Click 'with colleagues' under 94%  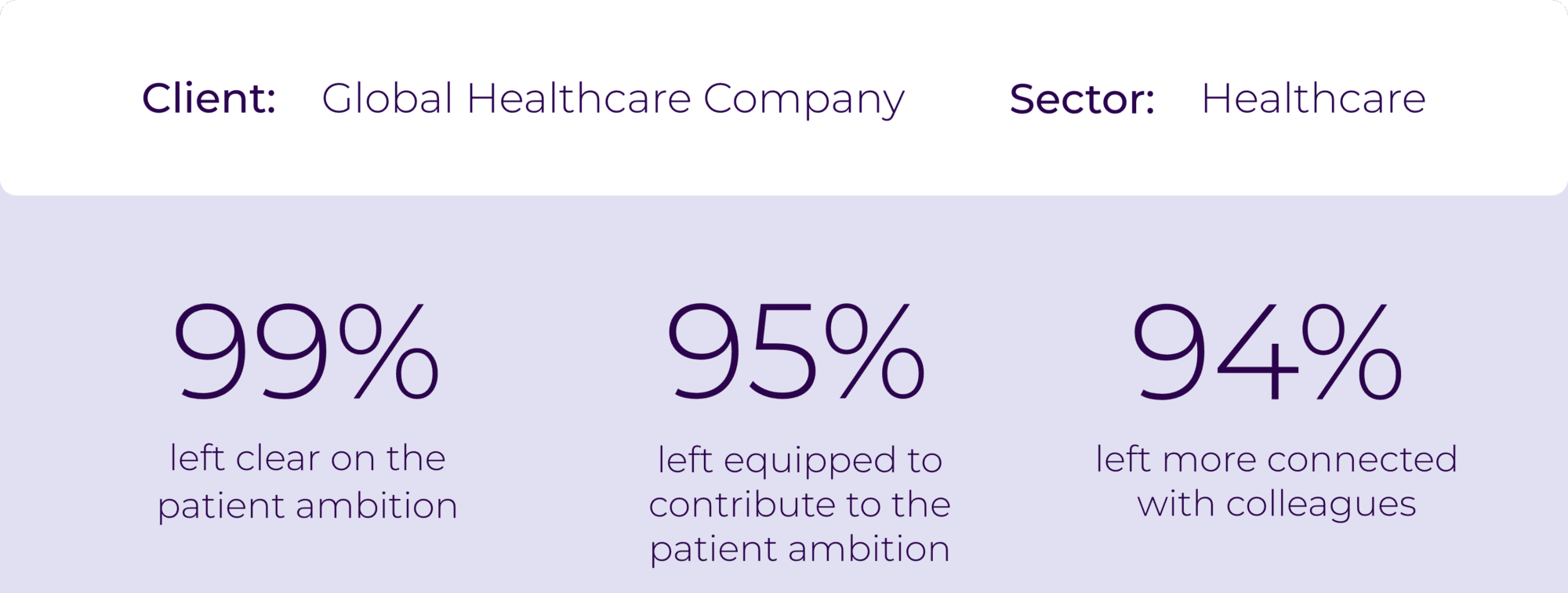pos(1276,504)
